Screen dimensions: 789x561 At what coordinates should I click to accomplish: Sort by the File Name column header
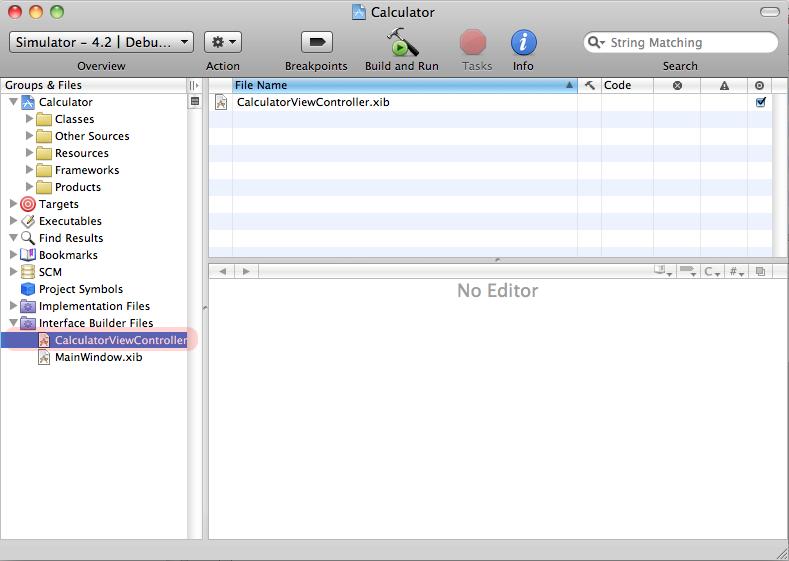405,86
